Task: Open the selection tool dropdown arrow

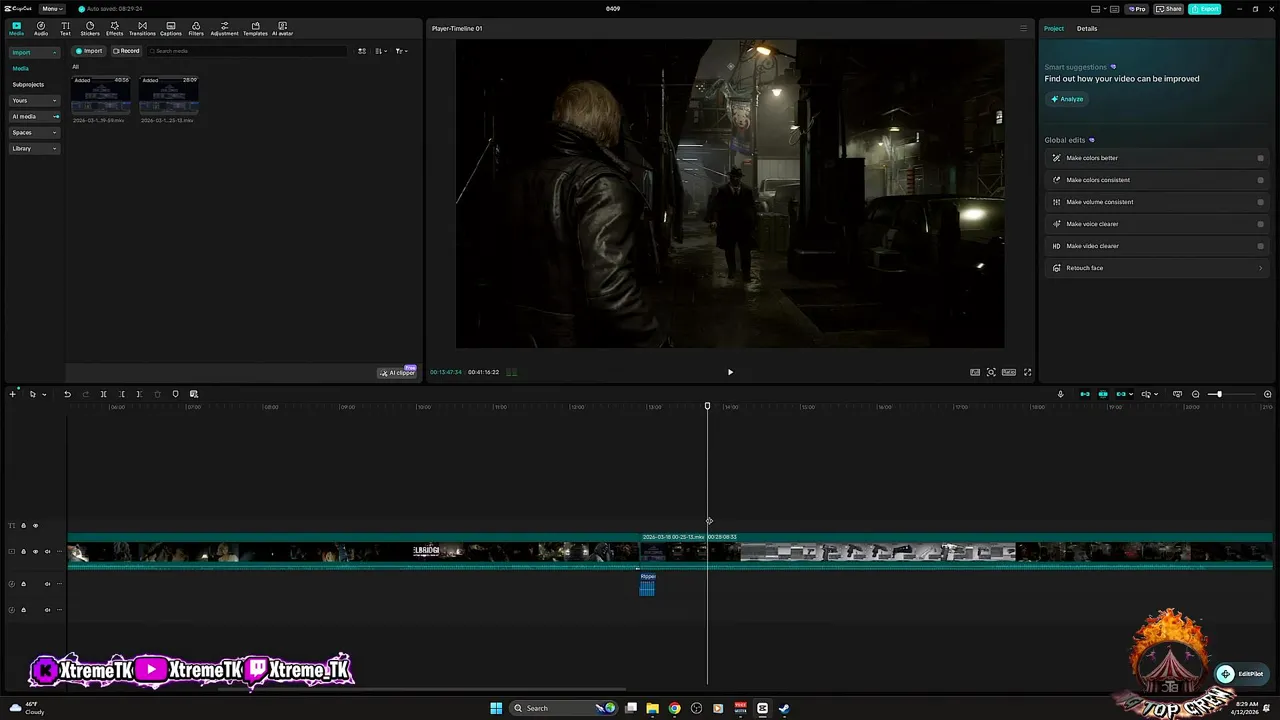Action: [44, 394]
